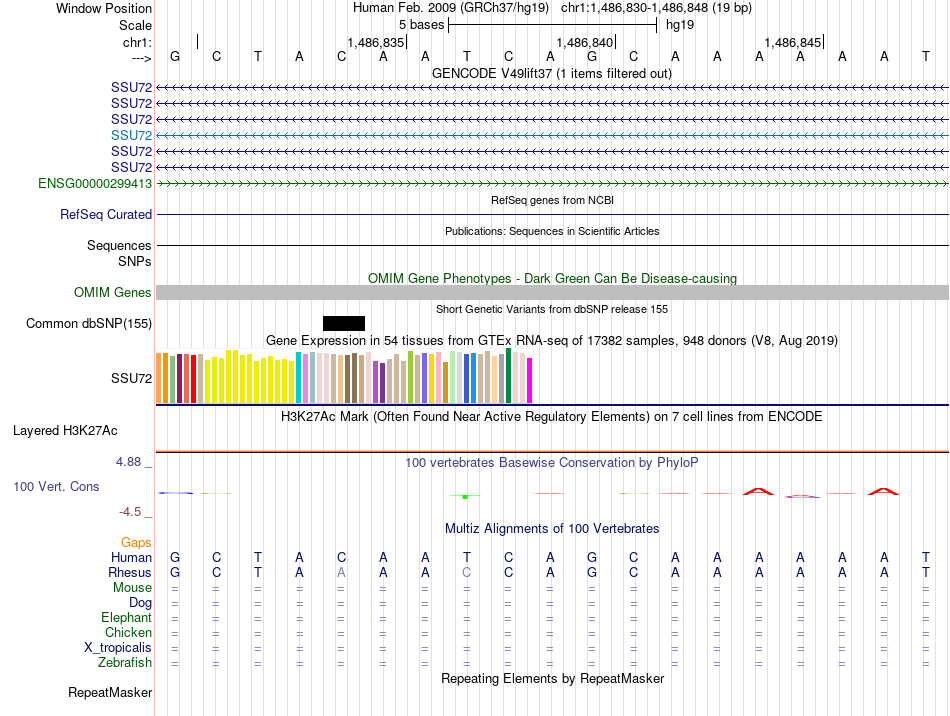Click the faded C in Rhesus row

[x=467, y=572]
